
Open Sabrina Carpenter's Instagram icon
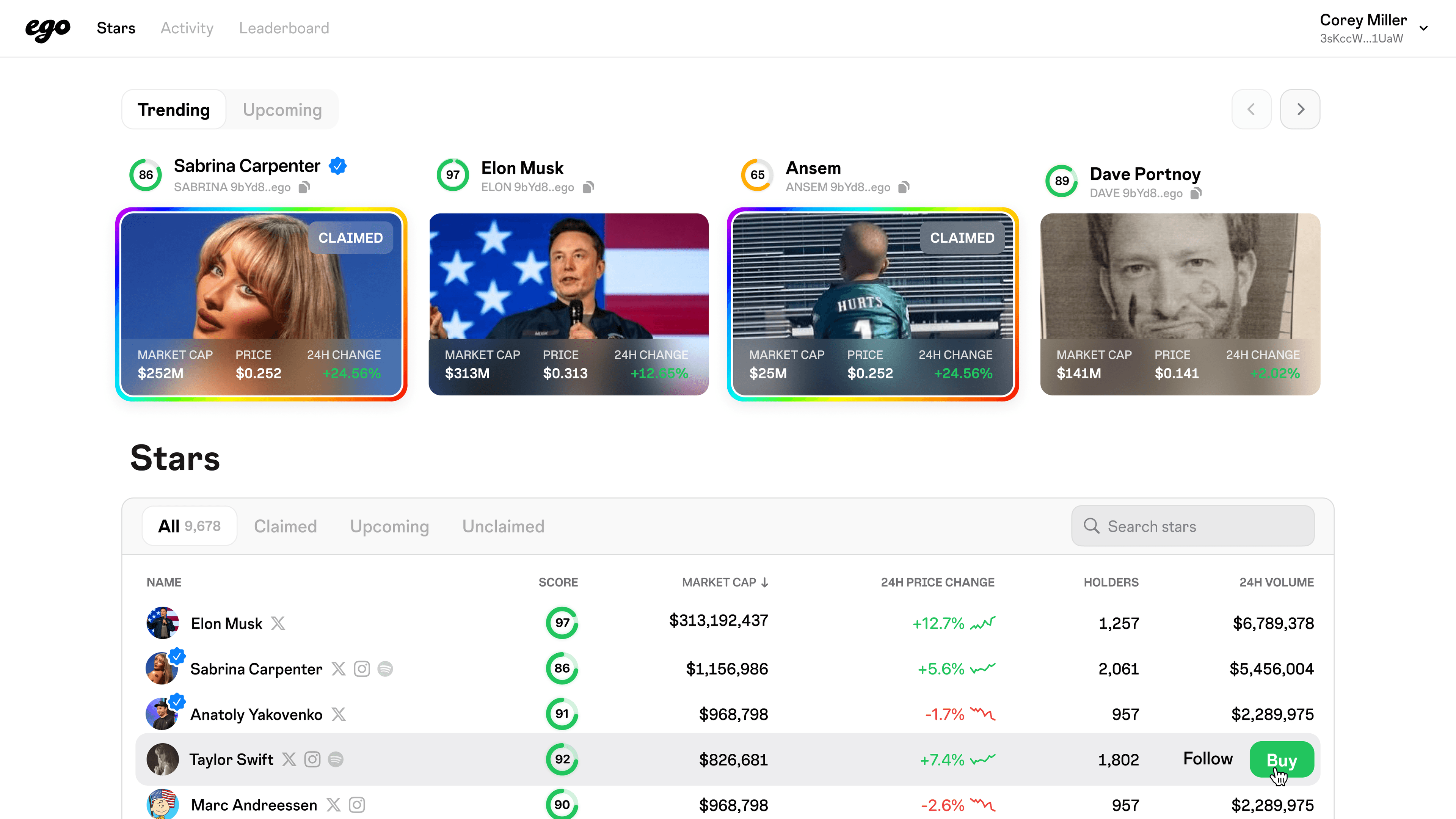362,668
